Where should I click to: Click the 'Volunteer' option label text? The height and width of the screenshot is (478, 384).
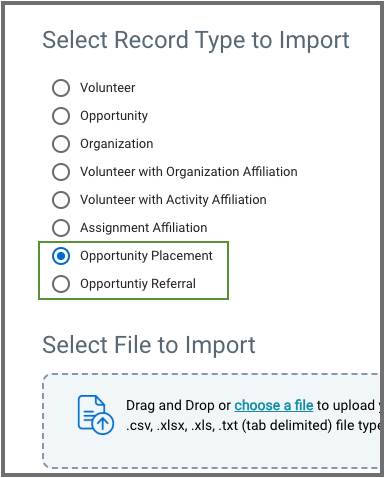pyautogui.click(x=108, y=88)
